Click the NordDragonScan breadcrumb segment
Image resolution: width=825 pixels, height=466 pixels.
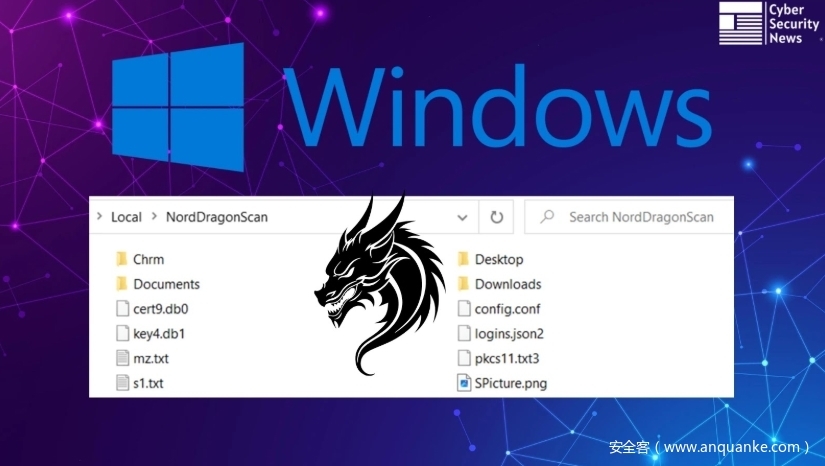tap(216, 217)
